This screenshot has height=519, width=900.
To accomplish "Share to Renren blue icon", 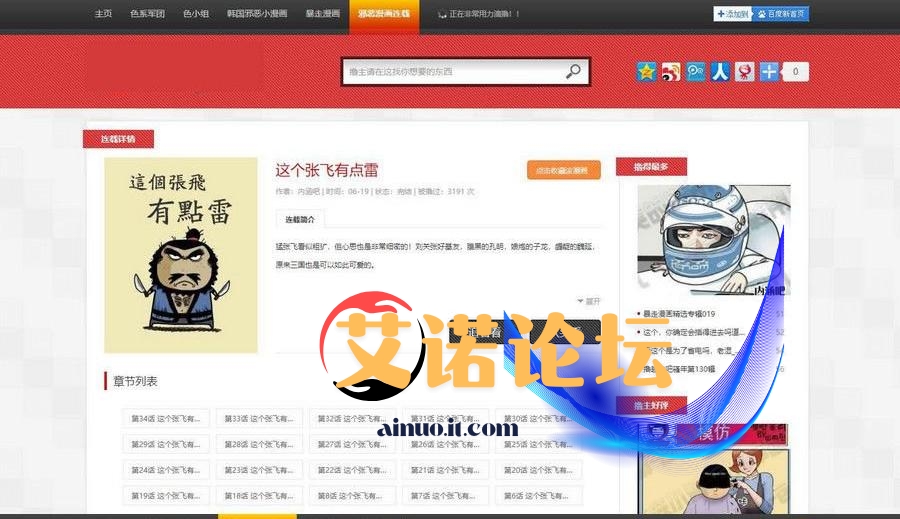I will coord(720,72).
